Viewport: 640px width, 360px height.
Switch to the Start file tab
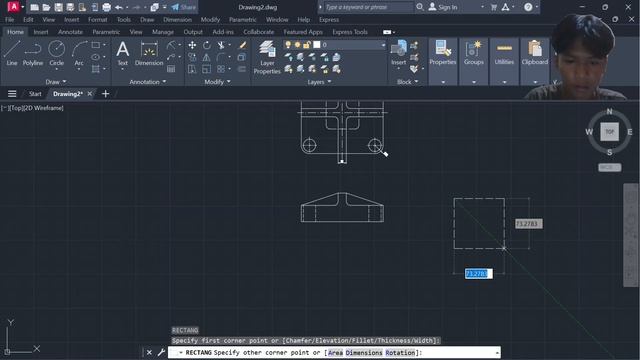point(35,94)
